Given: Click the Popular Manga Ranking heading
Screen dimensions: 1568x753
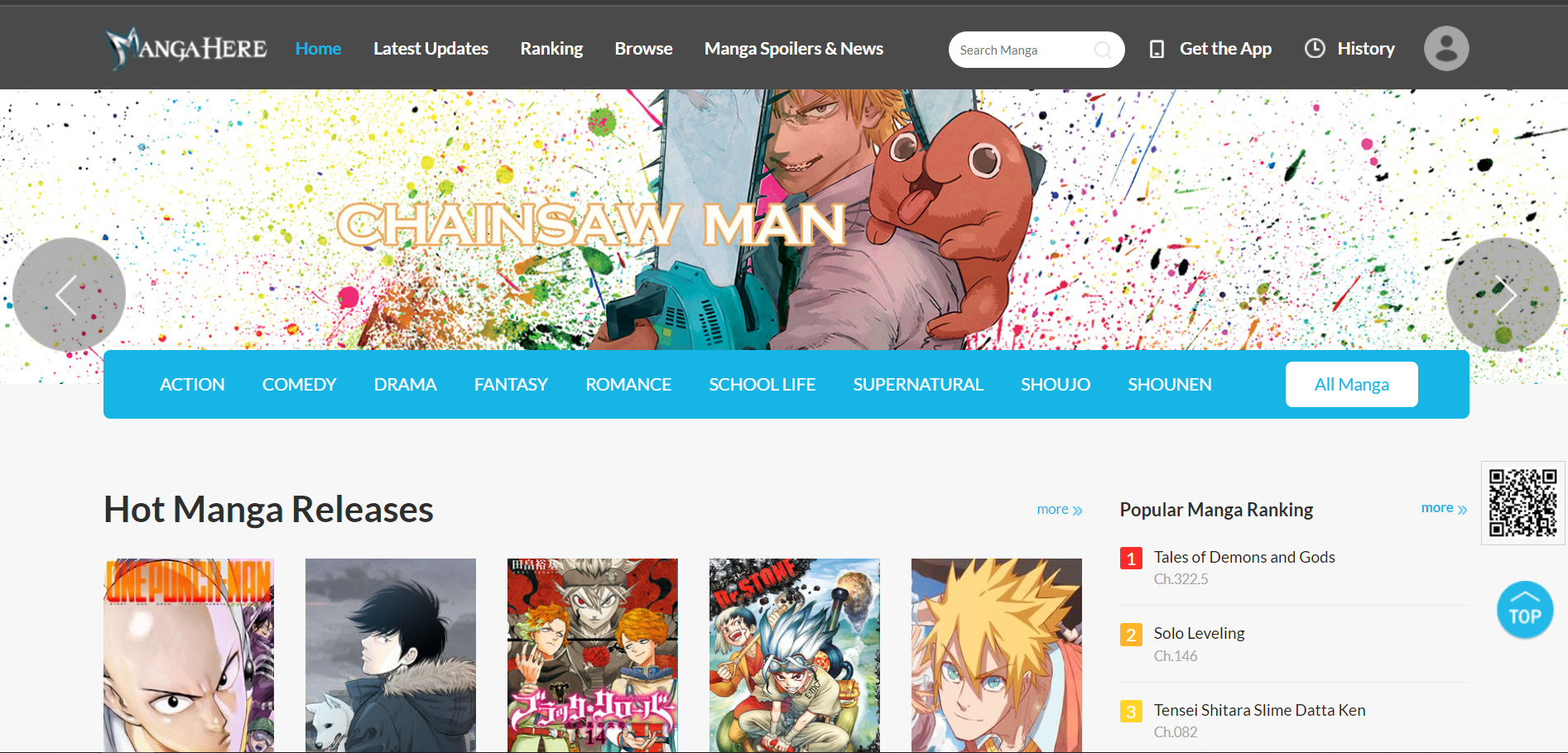Looking at the screenshot, I should pyautogui.click(x=1216, y=510).
